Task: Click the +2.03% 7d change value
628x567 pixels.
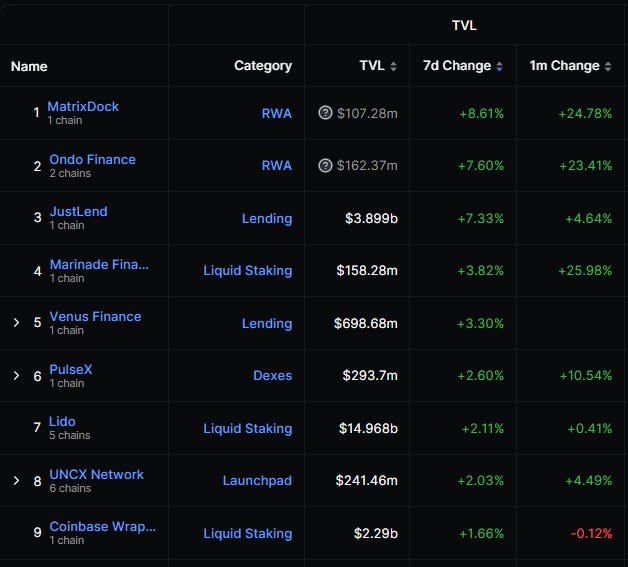Action: (x=481, y=481)
